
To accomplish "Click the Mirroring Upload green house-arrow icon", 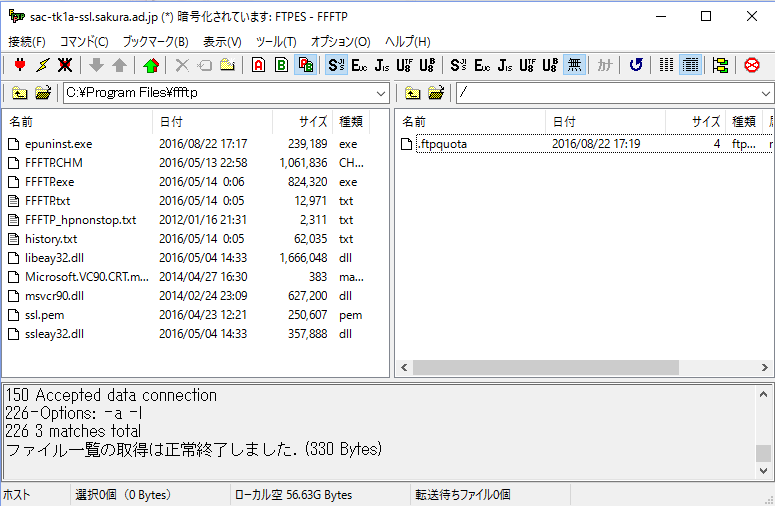I will click(151, 65).
